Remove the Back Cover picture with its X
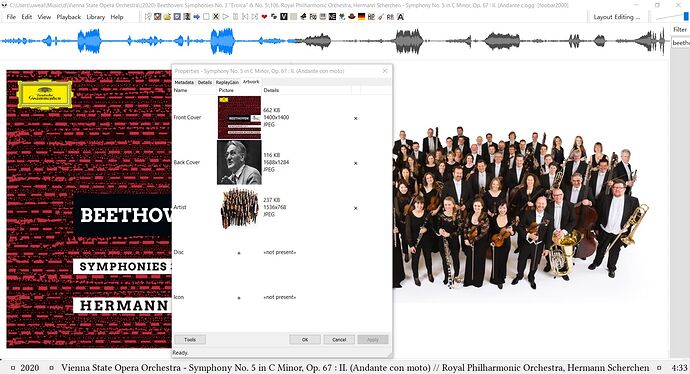Image resolution: width=690 pixels, height=374 pixels. pos(356,163)
